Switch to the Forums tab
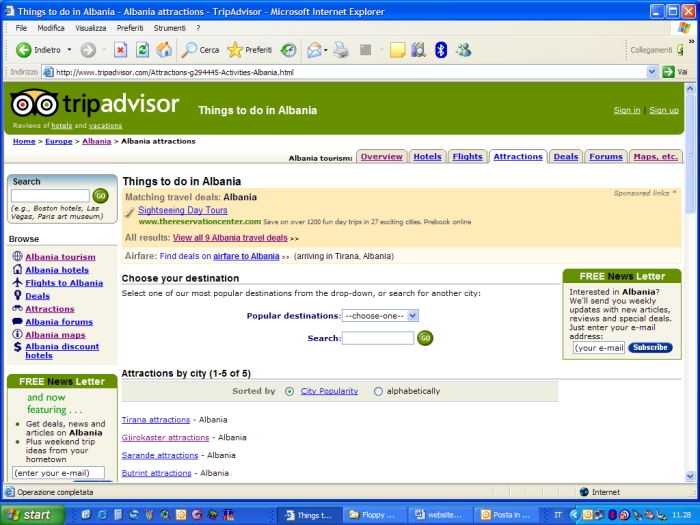 (x=606, y=157)
